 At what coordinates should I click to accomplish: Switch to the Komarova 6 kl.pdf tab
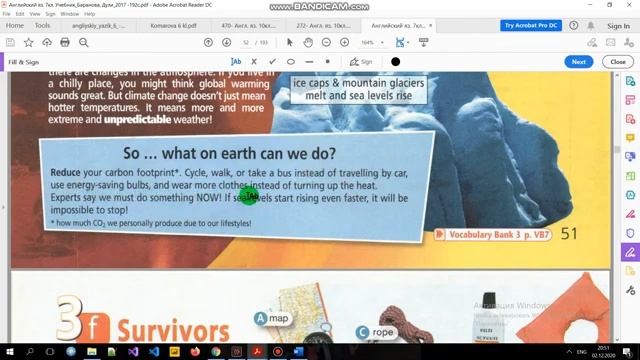pos(173,26)
